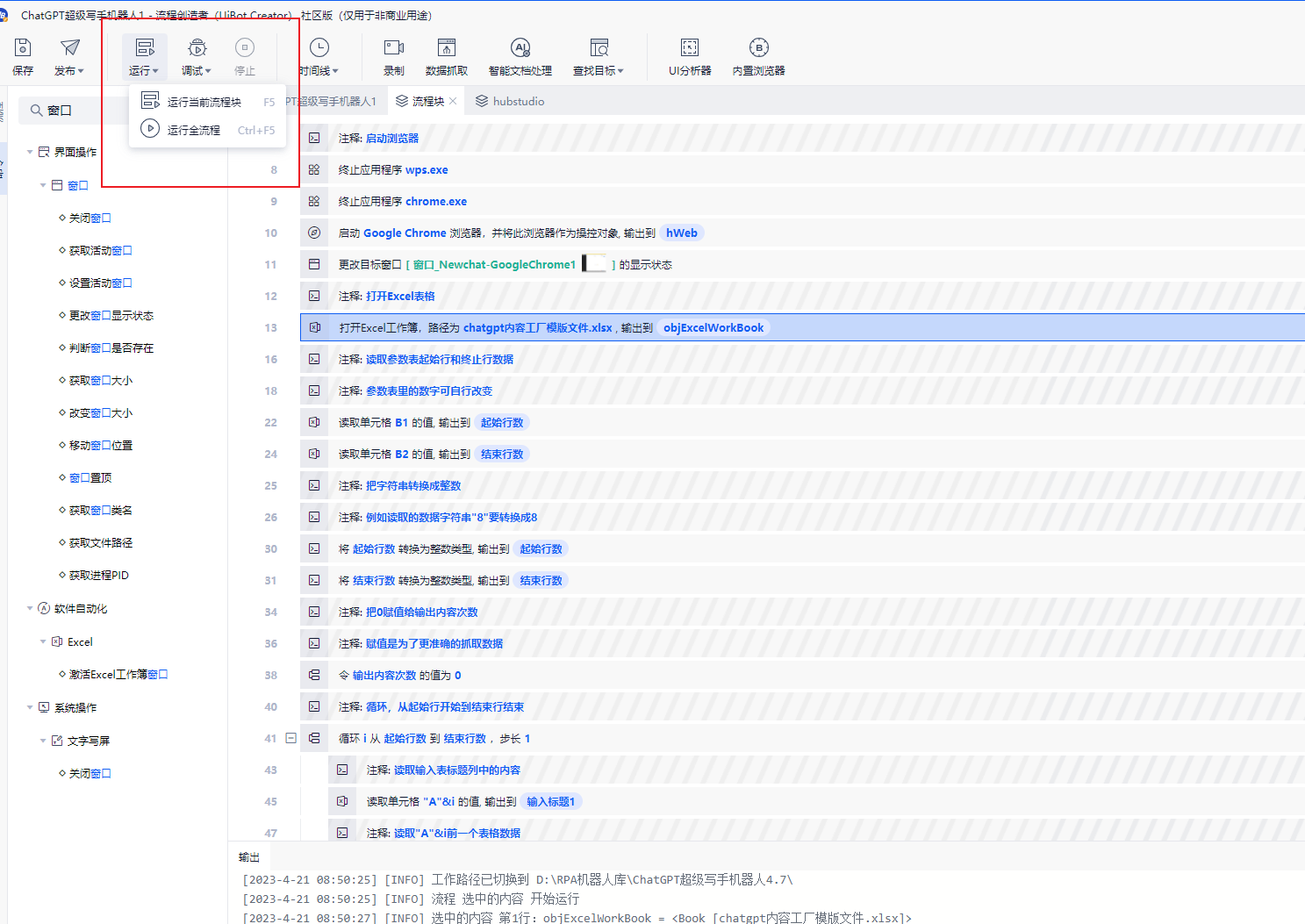Click the comment icon of the 注释: 打开Excel表格 row
The height and width of the screenshot is (924, 1305).
[314, 297]
